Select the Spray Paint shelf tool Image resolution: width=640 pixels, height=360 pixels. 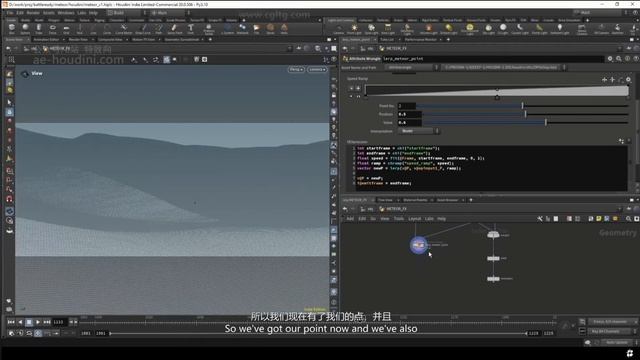pyautogui.click(x=175, y=29)
